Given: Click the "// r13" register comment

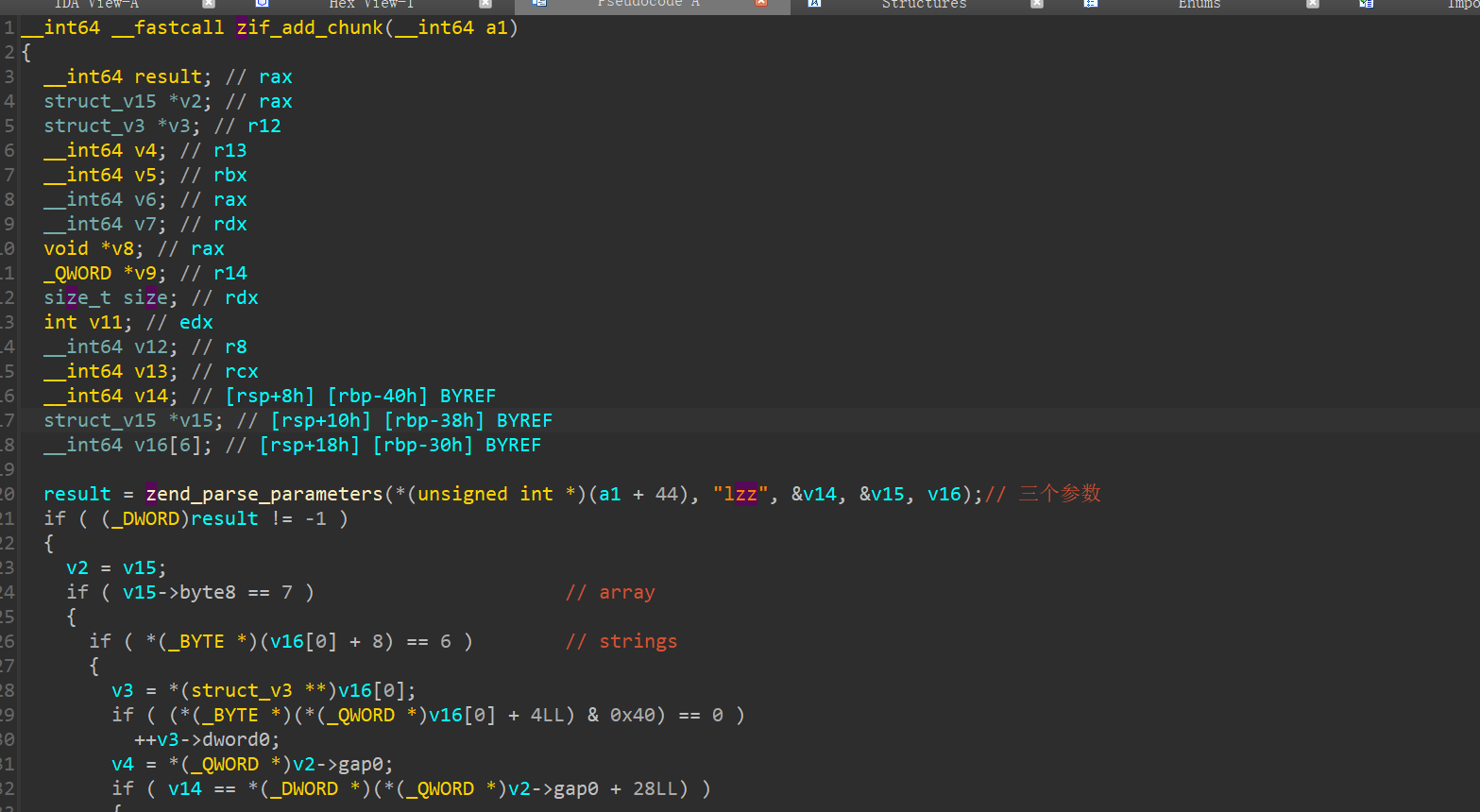Looking at the screenshot, I should (213, 150).
